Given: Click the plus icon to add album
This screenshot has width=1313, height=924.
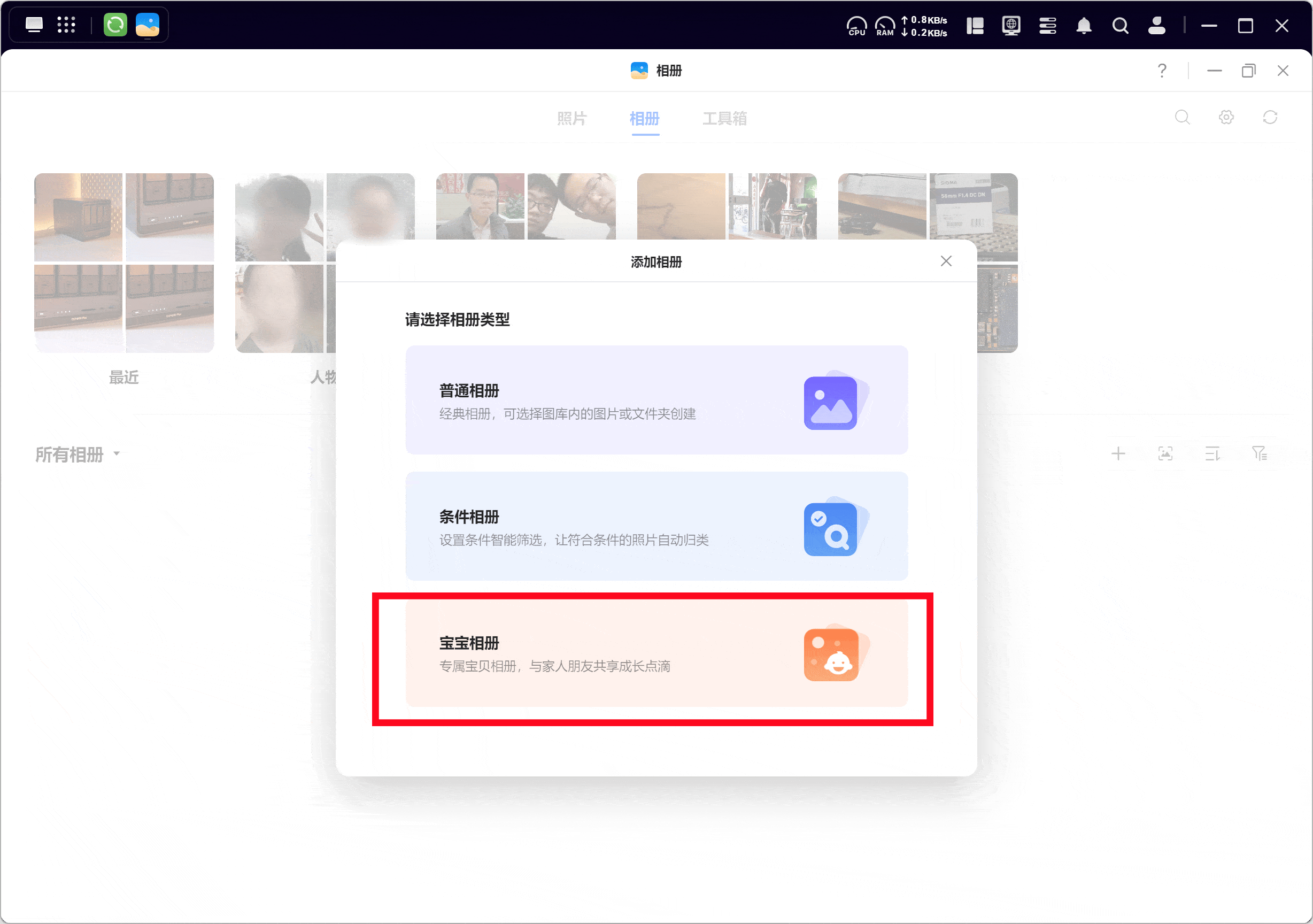Looking at the screenshot, I should (1118, 455).
